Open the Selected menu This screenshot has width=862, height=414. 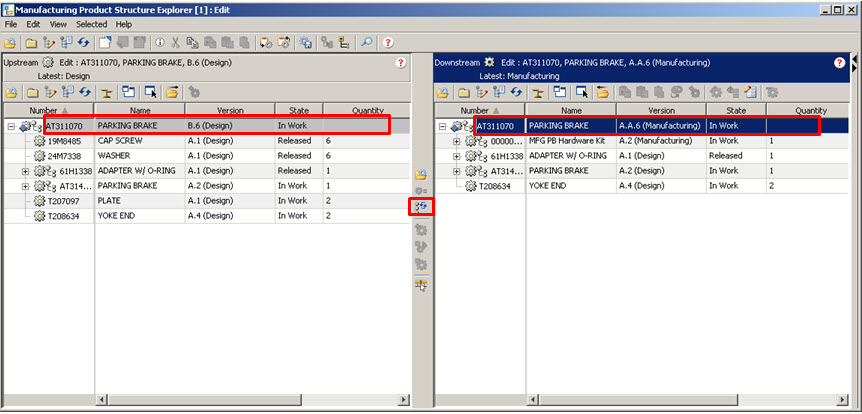91,24
